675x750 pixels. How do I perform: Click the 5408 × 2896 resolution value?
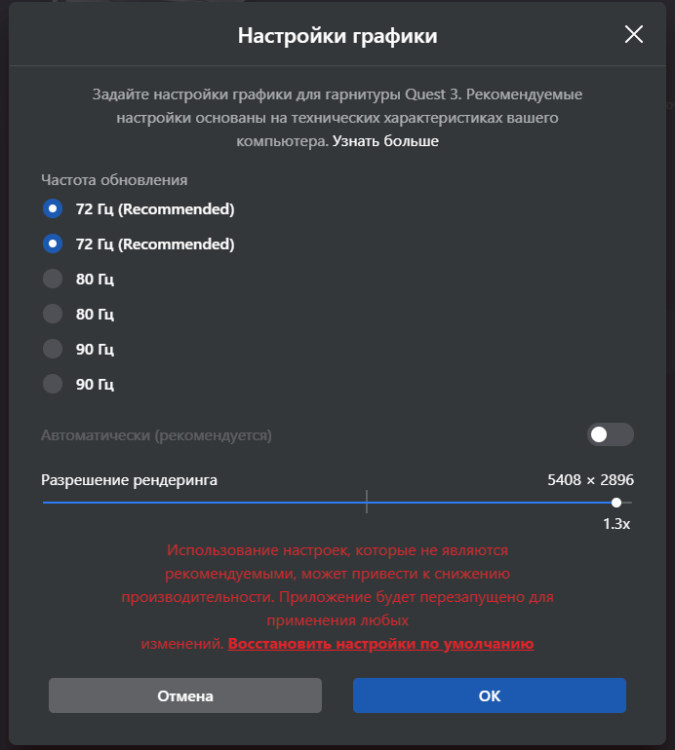click(590, 480)
